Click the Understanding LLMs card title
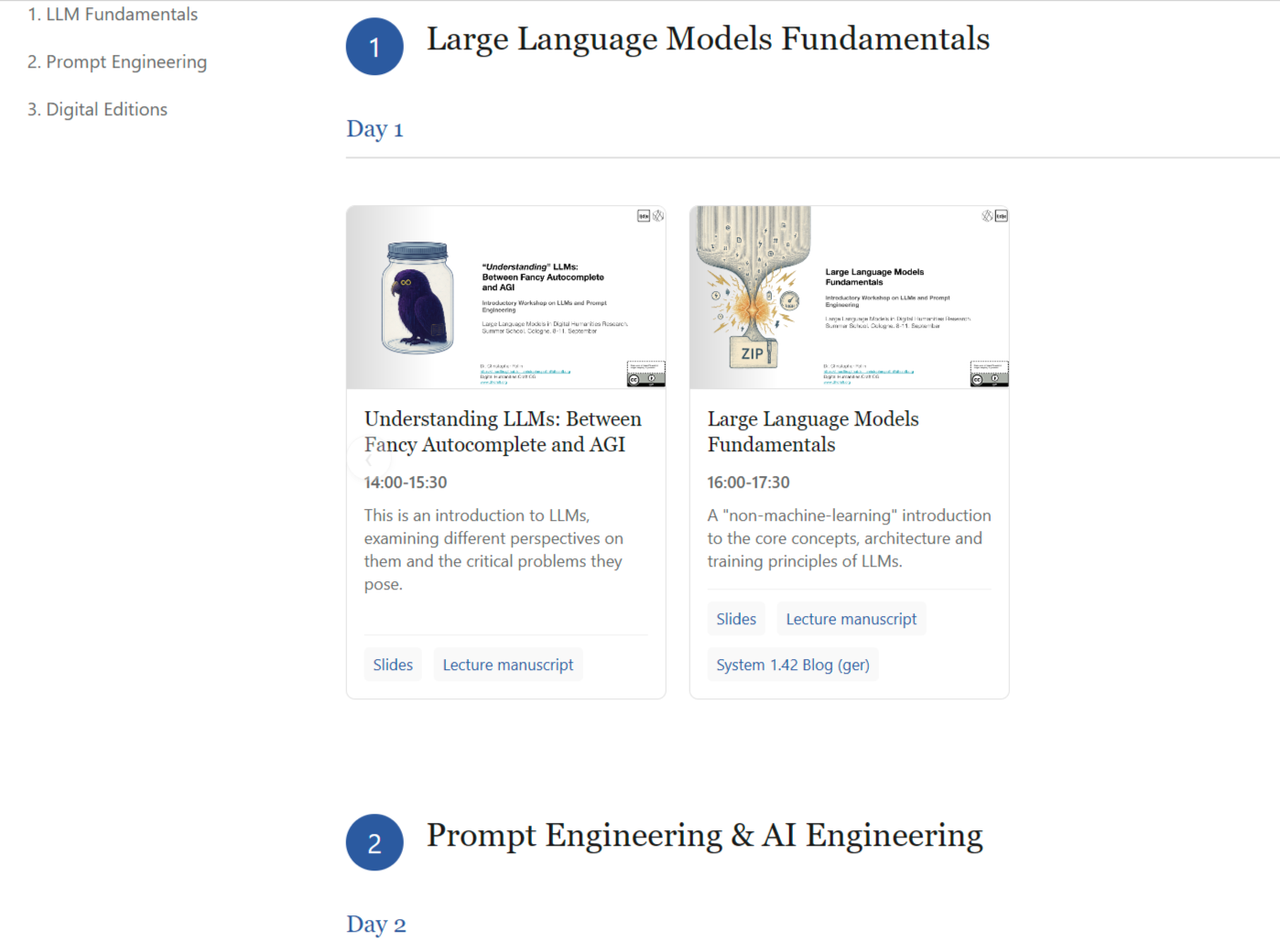Viewport: 1280px width, 952px height. pyautogui.click(x=503, y=431)
